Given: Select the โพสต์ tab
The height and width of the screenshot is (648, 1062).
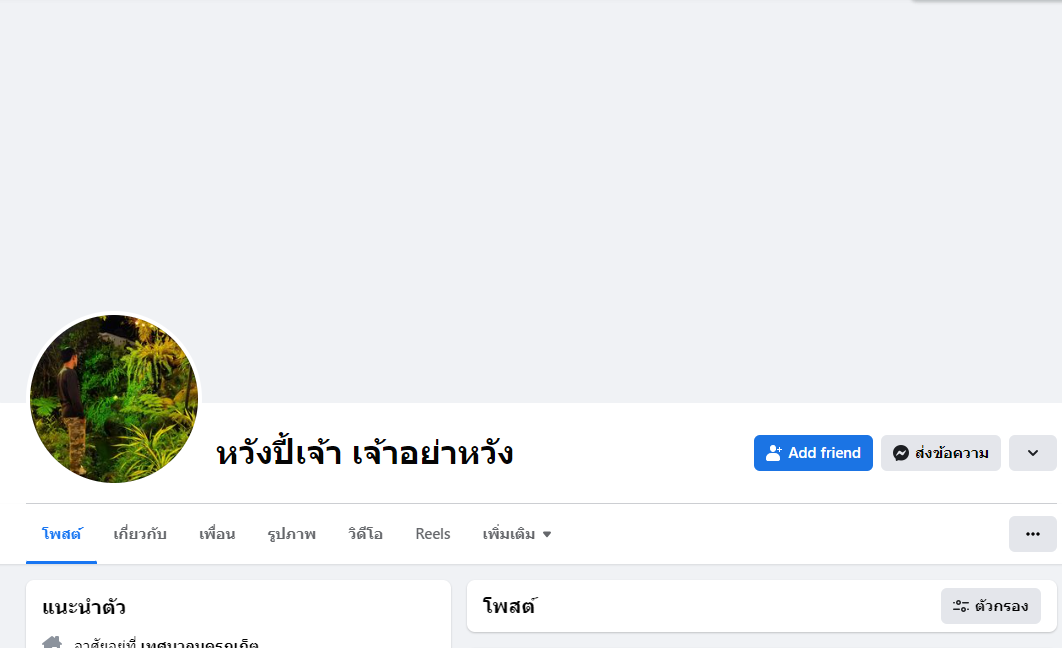Looking at the screenshot, I should 61,534.
